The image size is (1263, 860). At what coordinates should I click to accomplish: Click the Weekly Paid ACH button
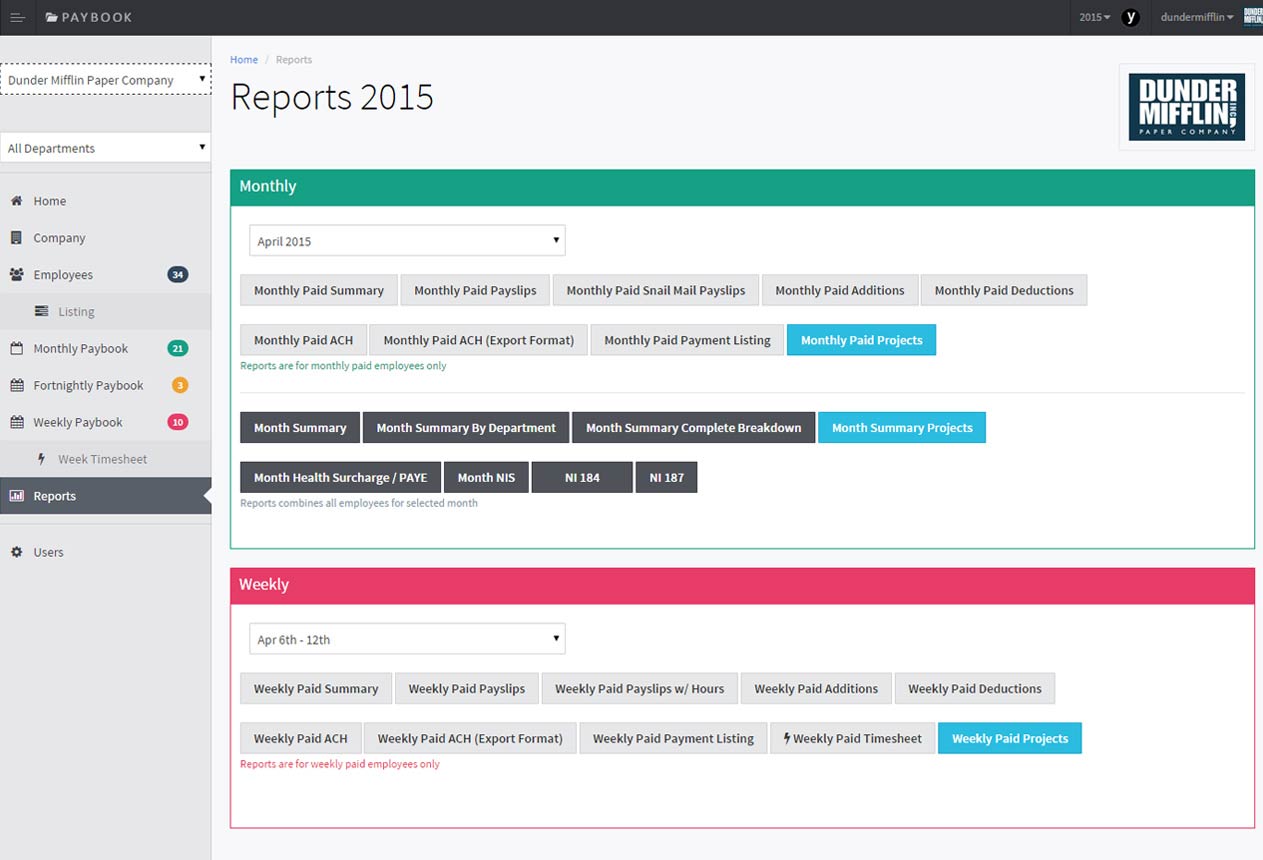301,738
